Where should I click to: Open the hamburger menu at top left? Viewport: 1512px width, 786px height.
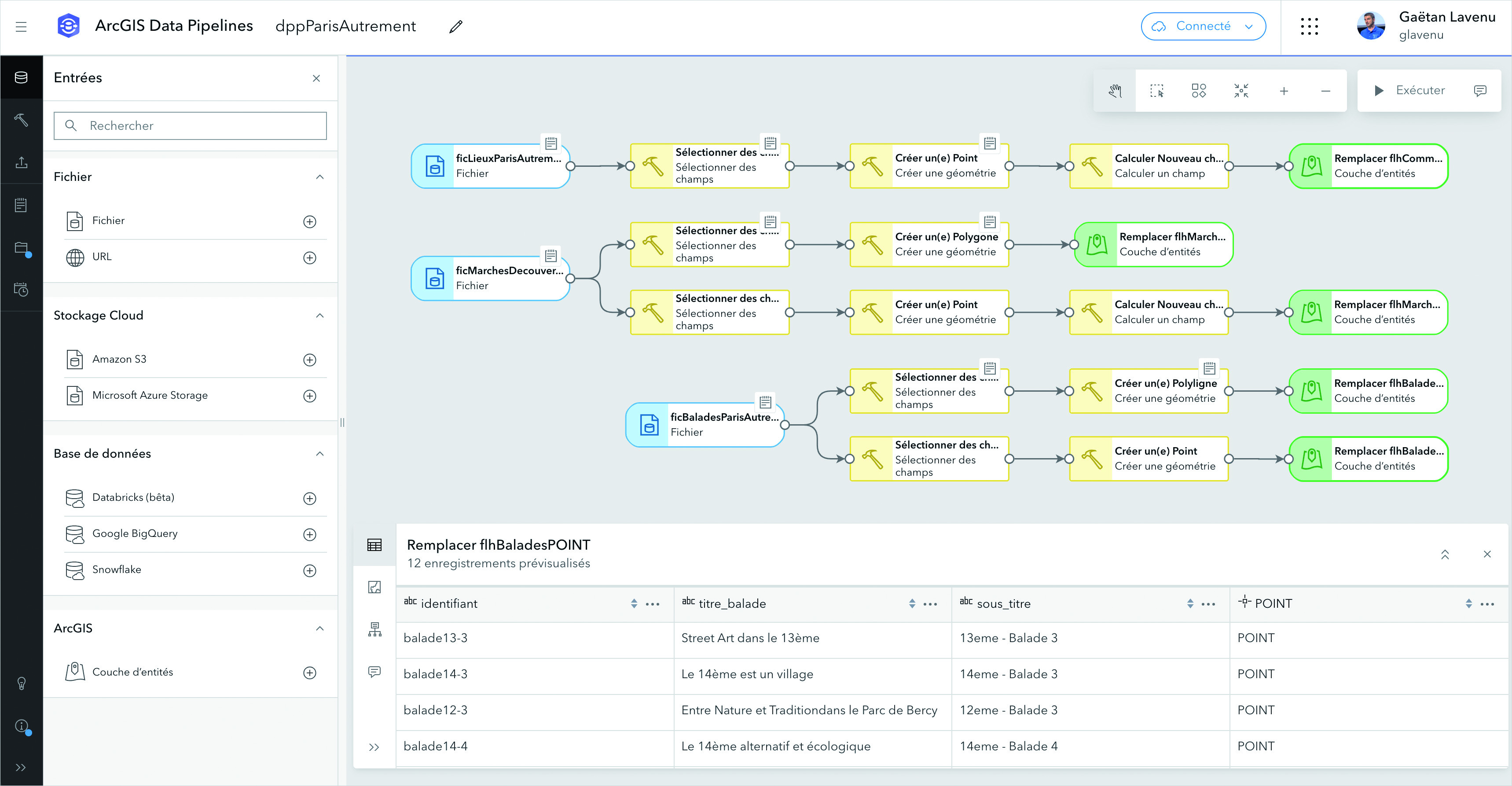click(x=21, y=26)
